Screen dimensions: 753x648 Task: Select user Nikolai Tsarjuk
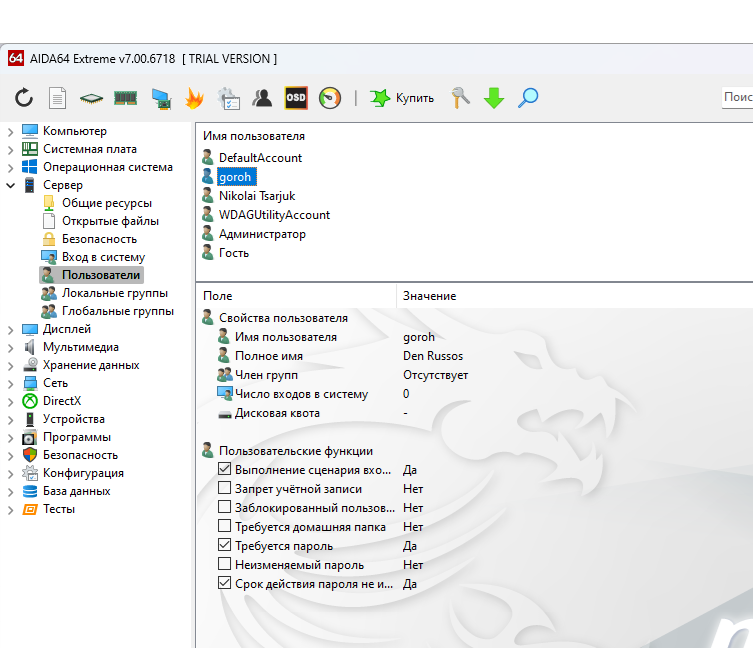point(257,196)
